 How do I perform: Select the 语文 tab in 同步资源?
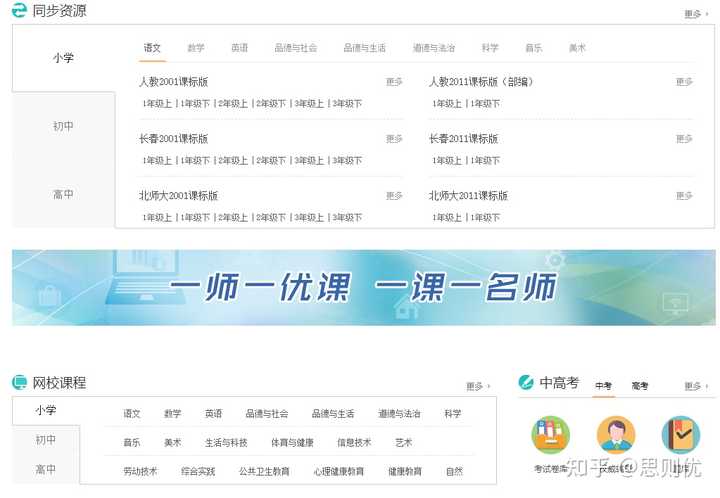(152, 48)
